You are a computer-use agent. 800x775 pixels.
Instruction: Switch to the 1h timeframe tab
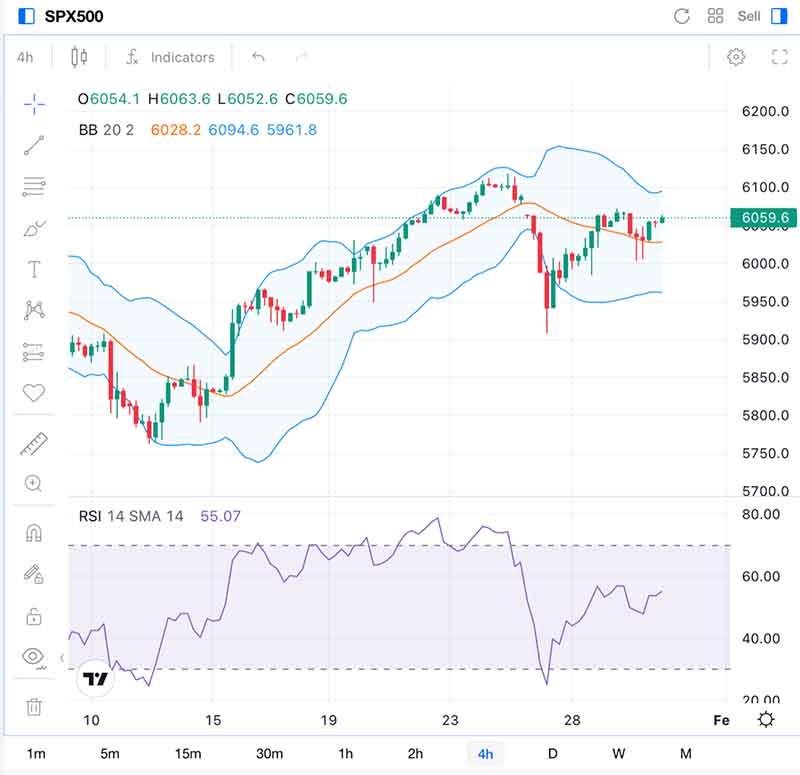tap(345, 753)
